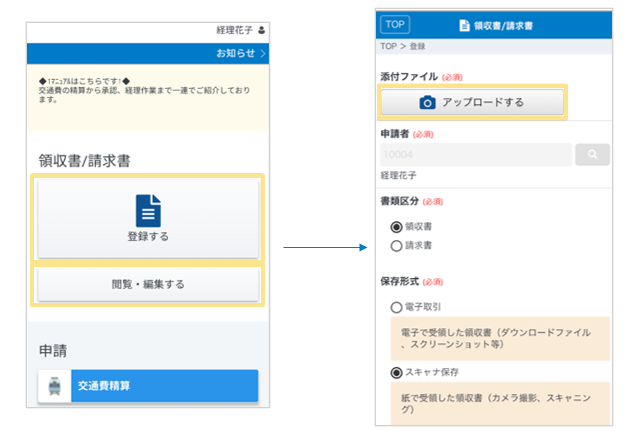Open the 閲覧・編集する button
The width and height of the screenshot is (639, 436).
(x=148, y=285)
